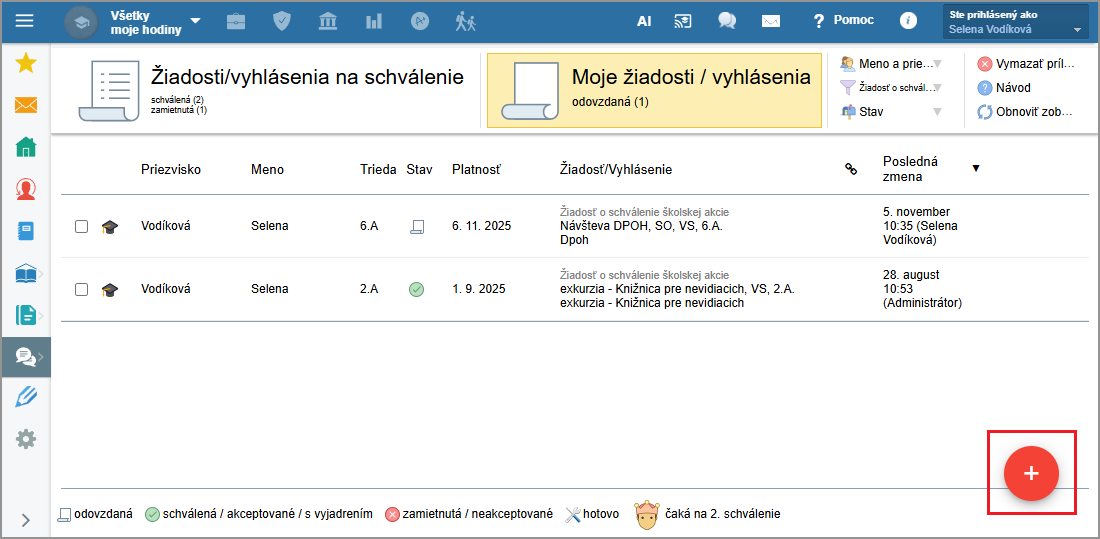Click the shield checkmark icon in top bar
The height and width of the screenshot is (539, 1100).
(282, 21)
